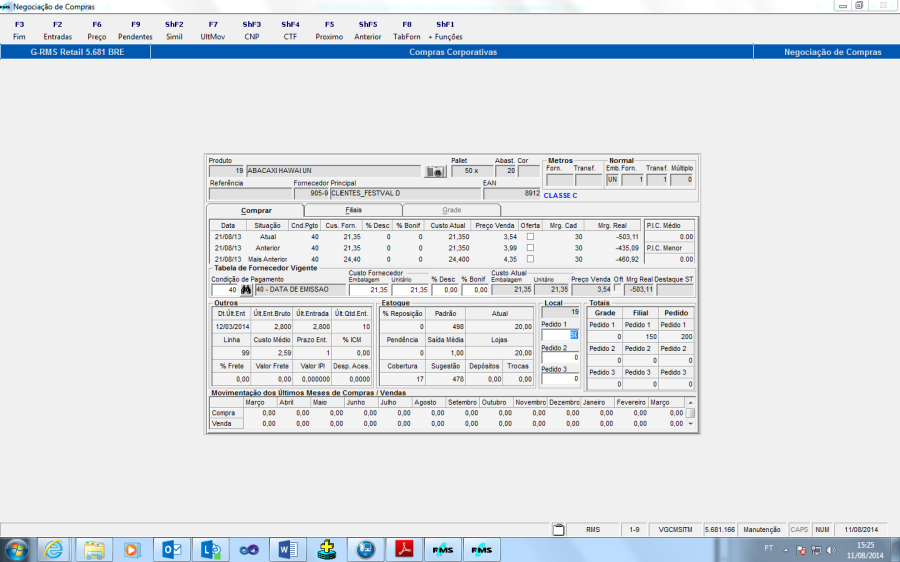900x562 pixels.
Task: Click the binoculars icon beside Condição de Pagamento
Action: click(246, 290)
